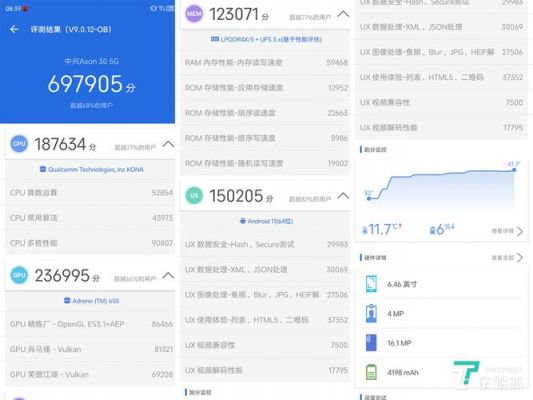Screen dimensions: 533x400
Task: Select GPU 精炼厂 - OpenGL ES3.1+AEP row
Action: [90, 324]
